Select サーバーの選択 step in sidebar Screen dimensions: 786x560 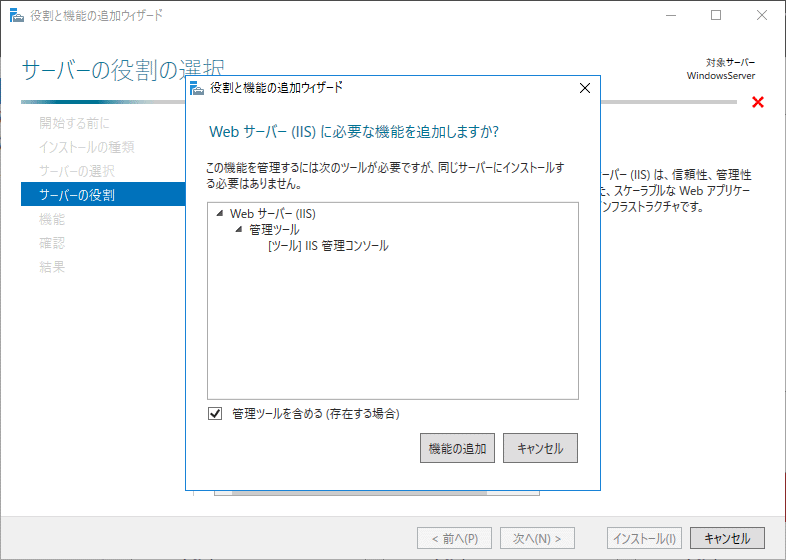(77, 171)
